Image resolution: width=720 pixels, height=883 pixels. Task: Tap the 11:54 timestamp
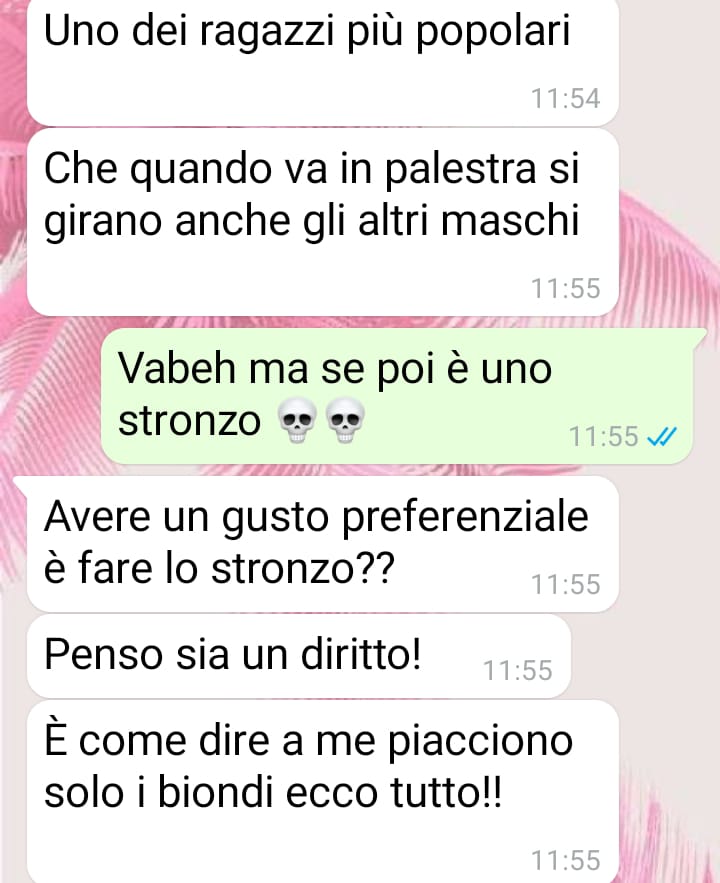point(566,99)
